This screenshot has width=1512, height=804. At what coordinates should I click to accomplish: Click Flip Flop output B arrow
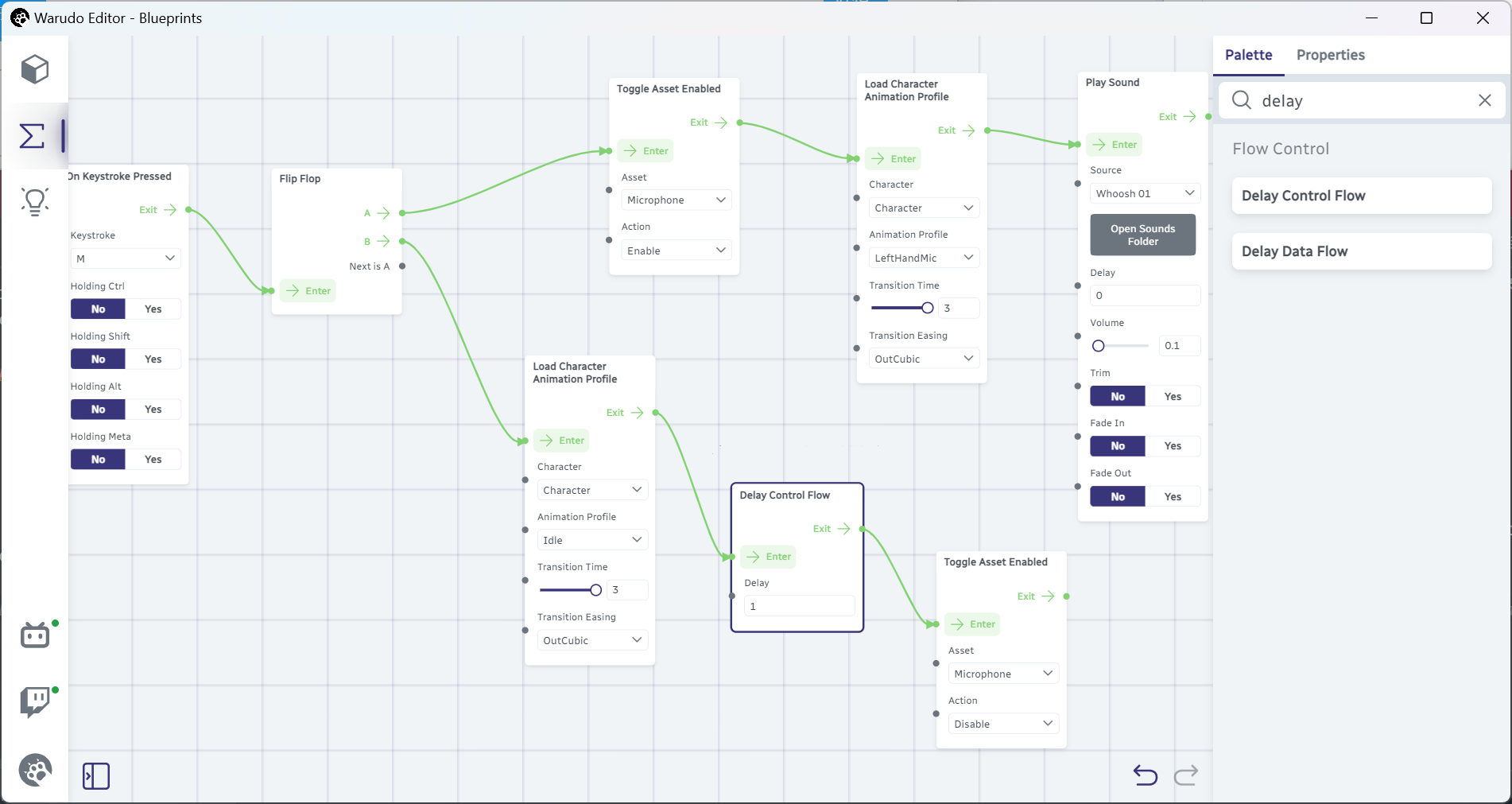tap(383, 241)
